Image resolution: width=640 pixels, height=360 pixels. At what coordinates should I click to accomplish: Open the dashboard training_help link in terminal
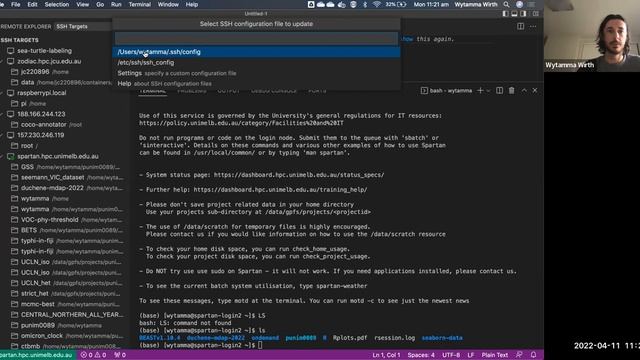click(280, 190)
